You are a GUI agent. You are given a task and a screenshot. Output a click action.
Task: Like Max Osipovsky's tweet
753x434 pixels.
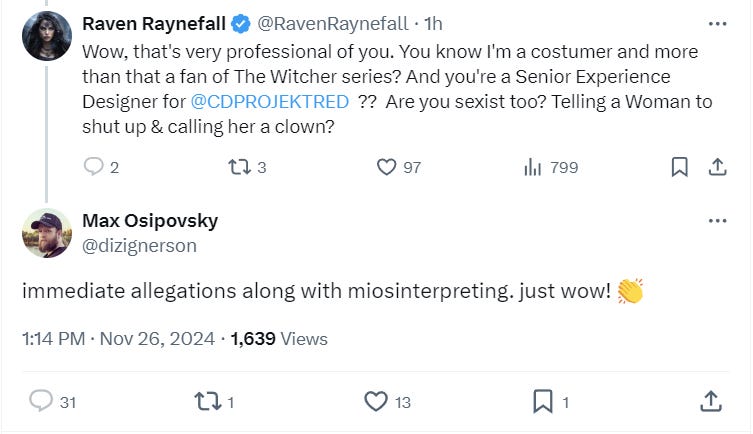375,401
